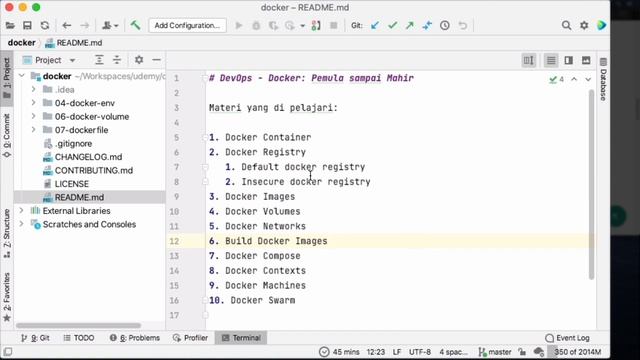Open the Problems tool window tab
The image size is (640, 360).
point(135,338)
